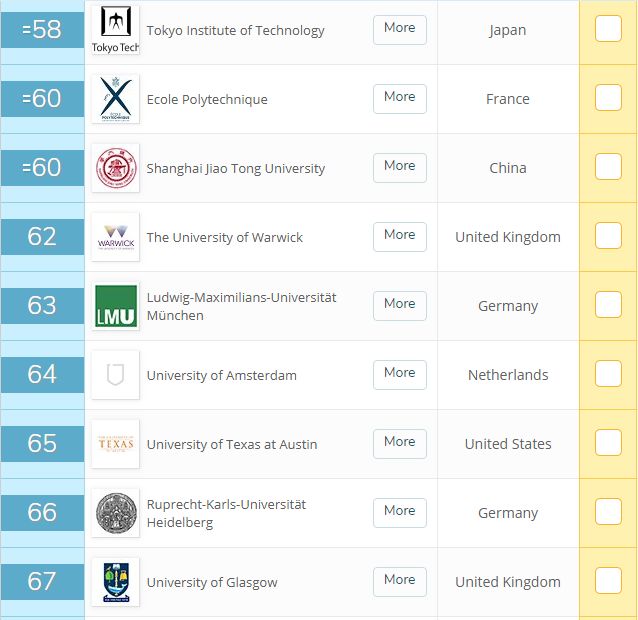Open the University of Texas at Austin link
The height and width of the screenshot is (620, 638).
pos(232,444)
